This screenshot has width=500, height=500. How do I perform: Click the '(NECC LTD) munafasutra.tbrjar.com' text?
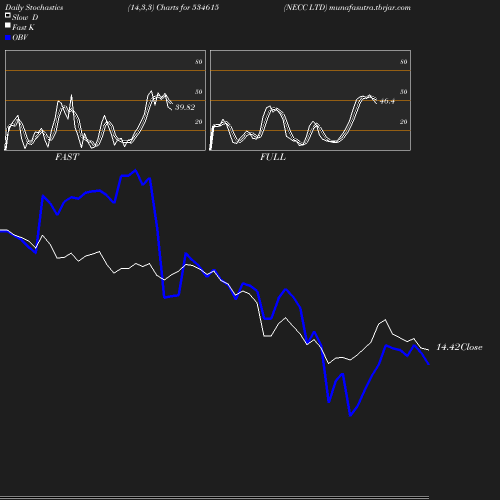(347, 8)
